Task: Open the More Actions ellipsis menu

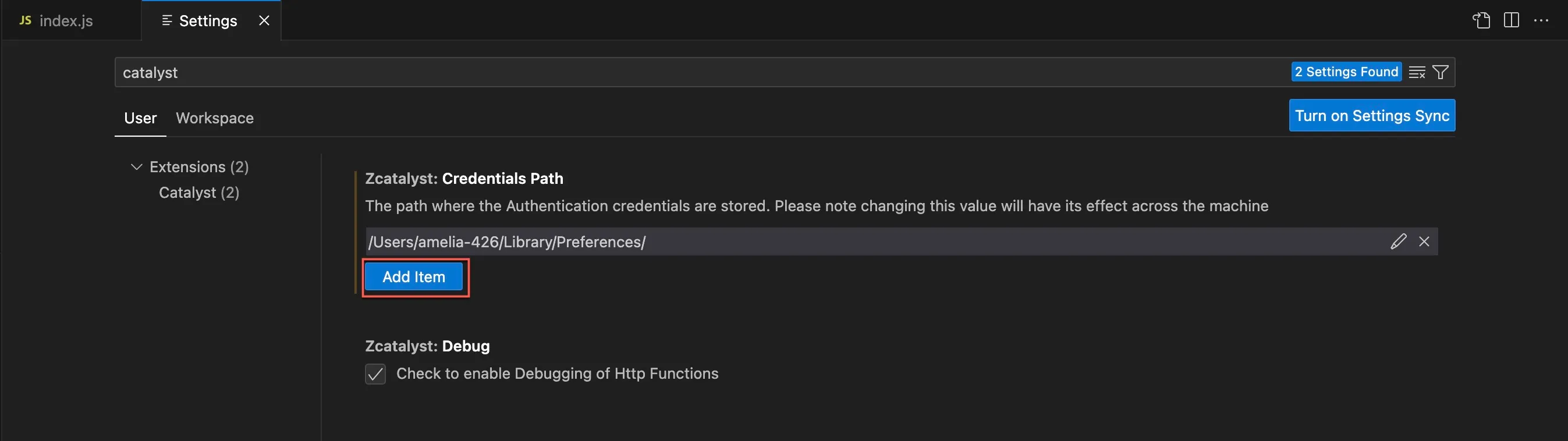Action: [x=1541, y=20]
